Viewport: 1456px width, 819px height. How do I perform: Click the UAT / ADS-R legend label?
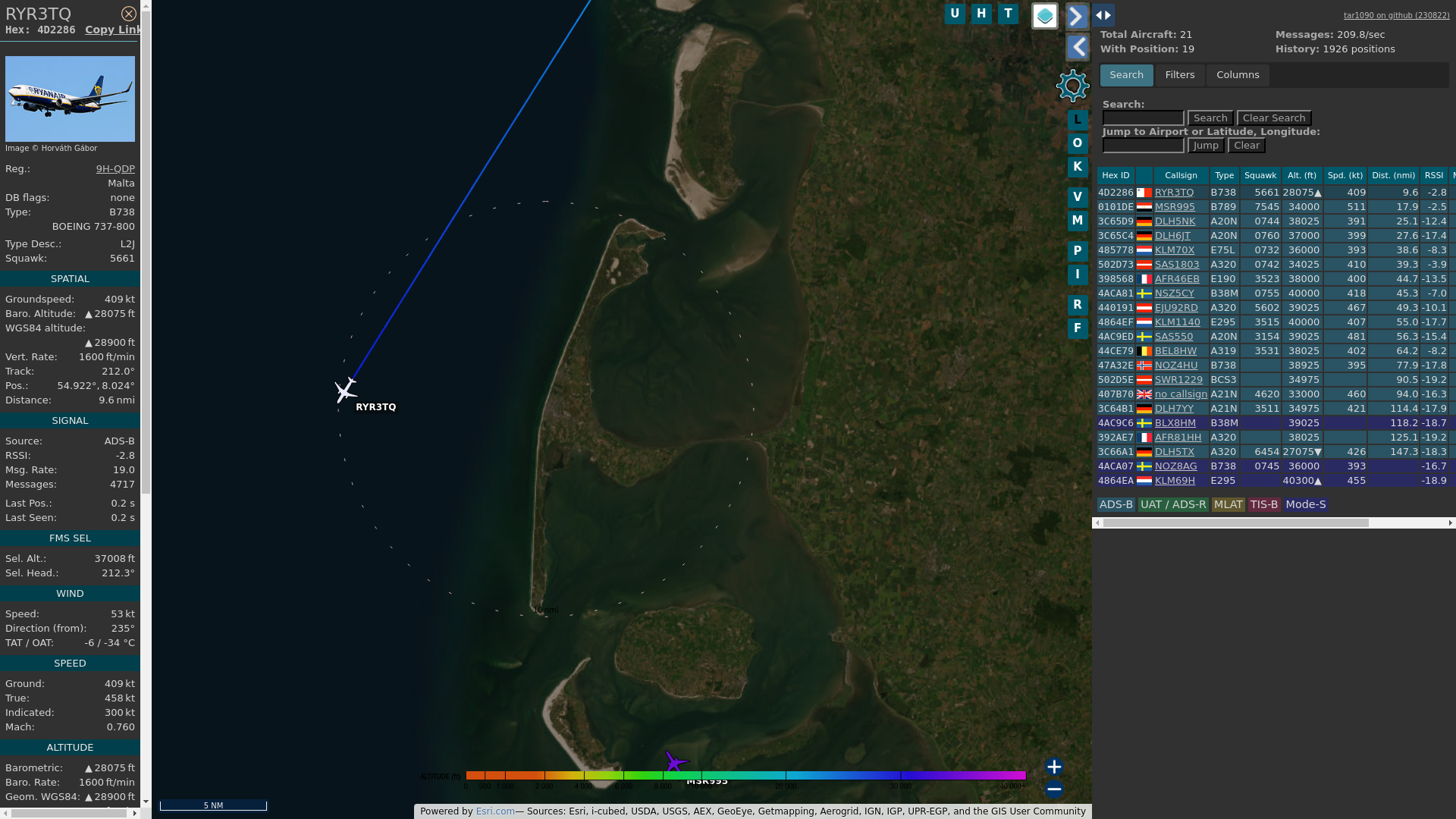tap(1172, 505)
